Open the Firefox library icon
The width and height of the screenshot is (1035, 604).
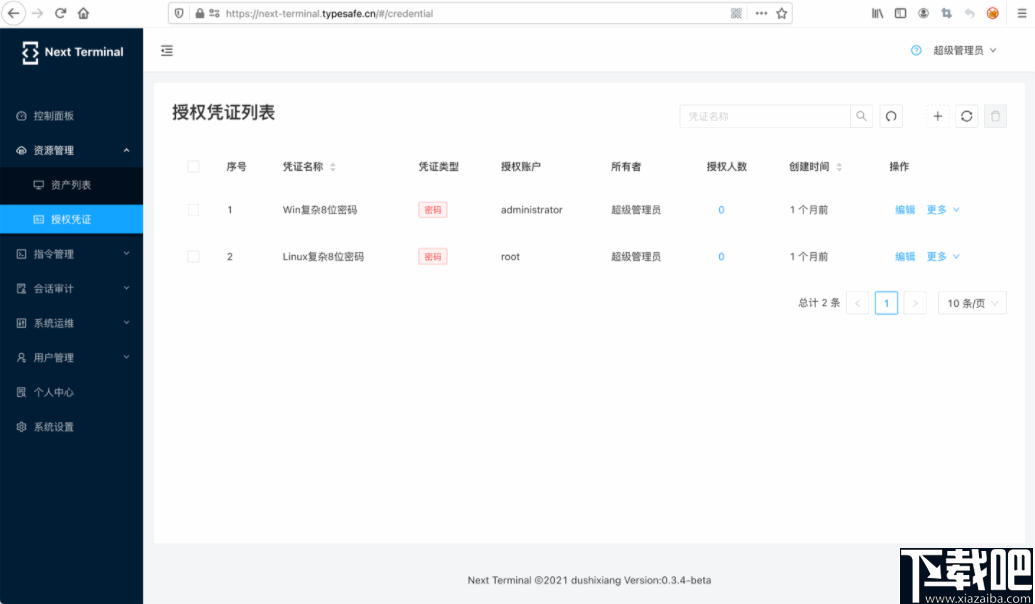877,13
